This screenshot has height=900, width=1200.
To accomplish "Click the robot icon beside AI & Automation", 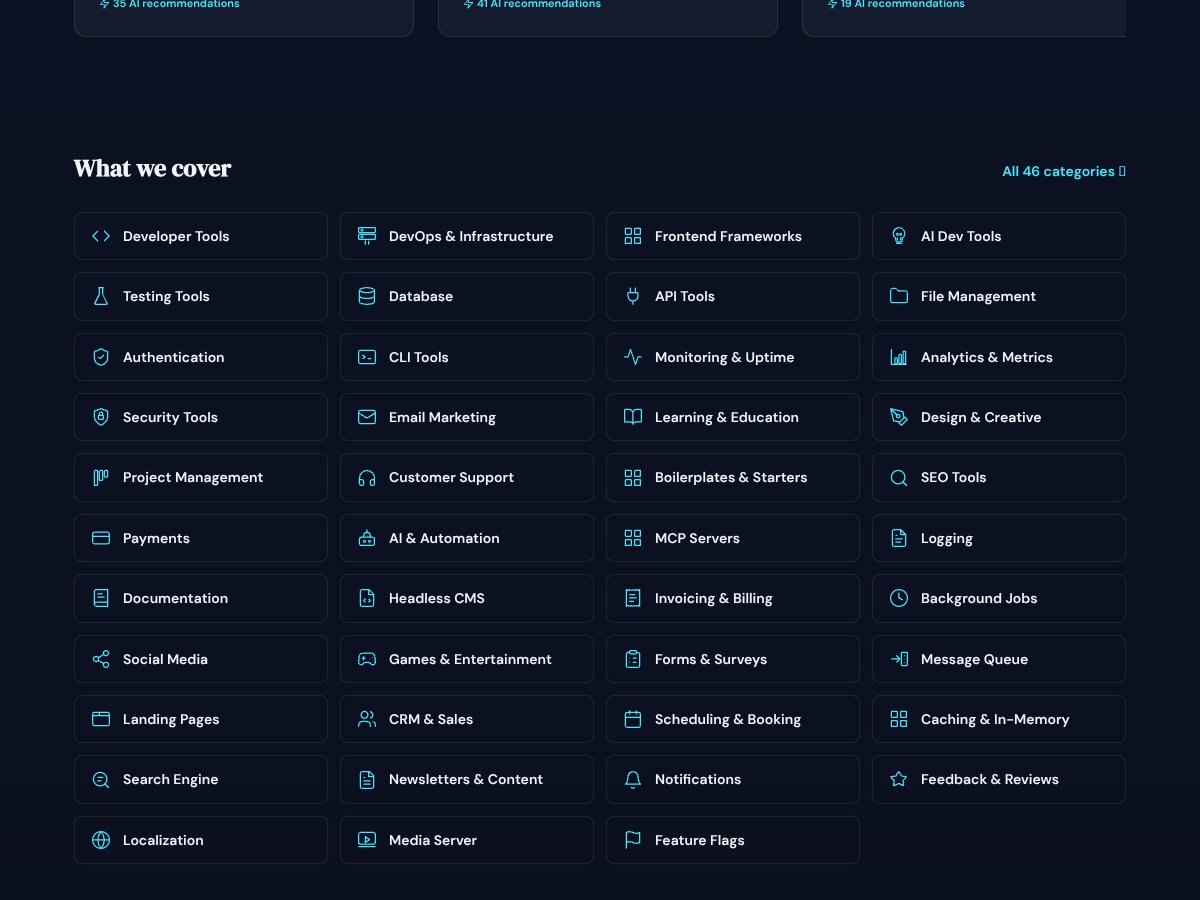I will tap(367, 538).
